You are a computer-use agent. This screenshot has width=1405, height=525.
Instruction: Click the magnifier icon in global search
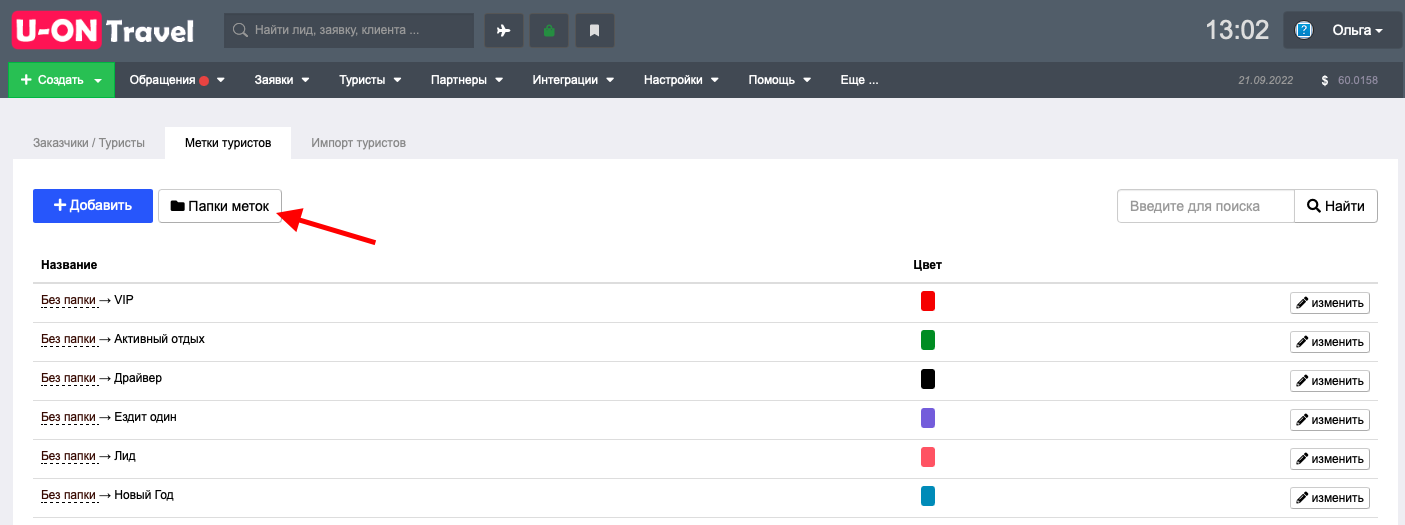pos(240,30)
